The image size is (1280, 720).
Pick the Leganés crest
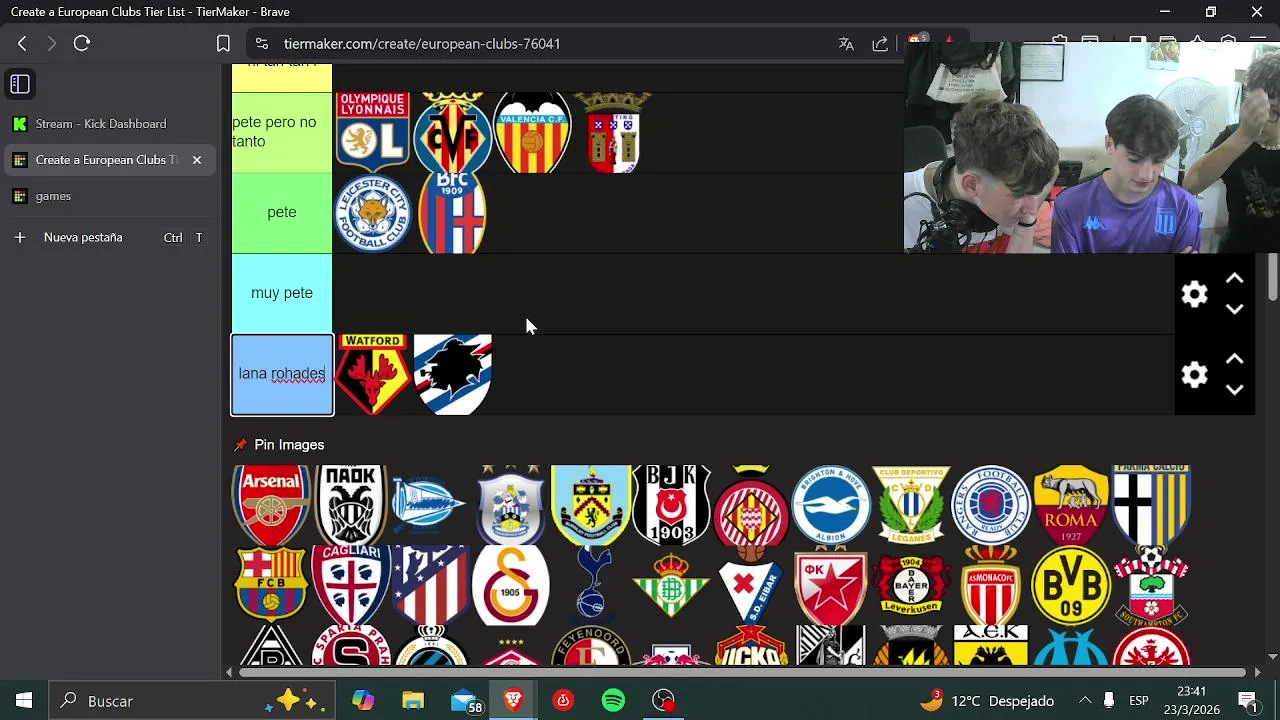click(x=911, y=505)
